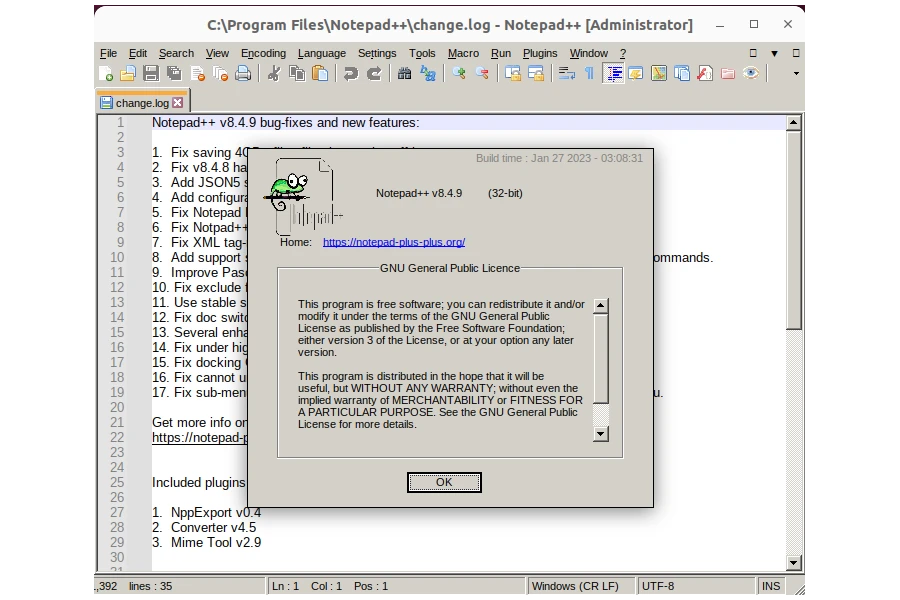Open the Folder as Workspace panel
Screen dimensions: 900x600
click(x=730, y=73)
